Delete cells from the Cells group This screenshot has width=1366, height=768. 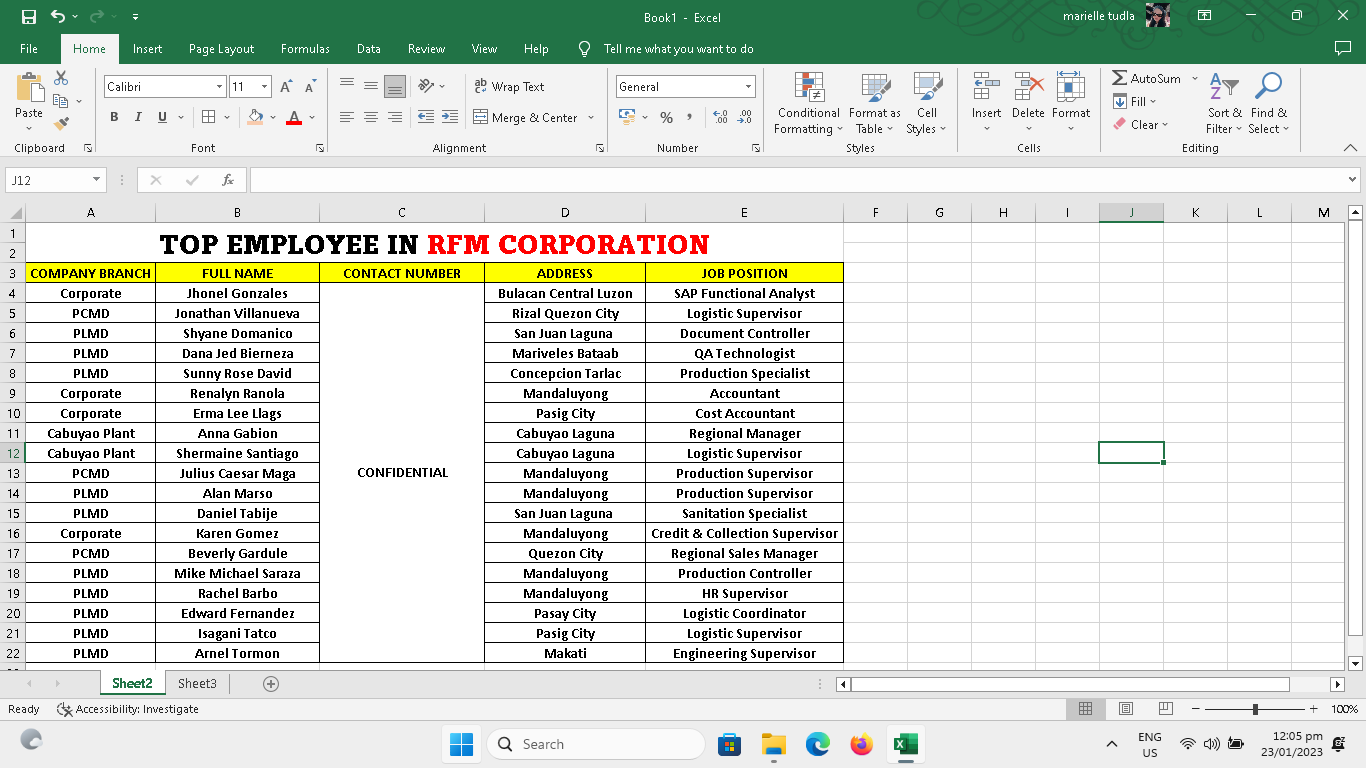click(x=1028, y=104)
